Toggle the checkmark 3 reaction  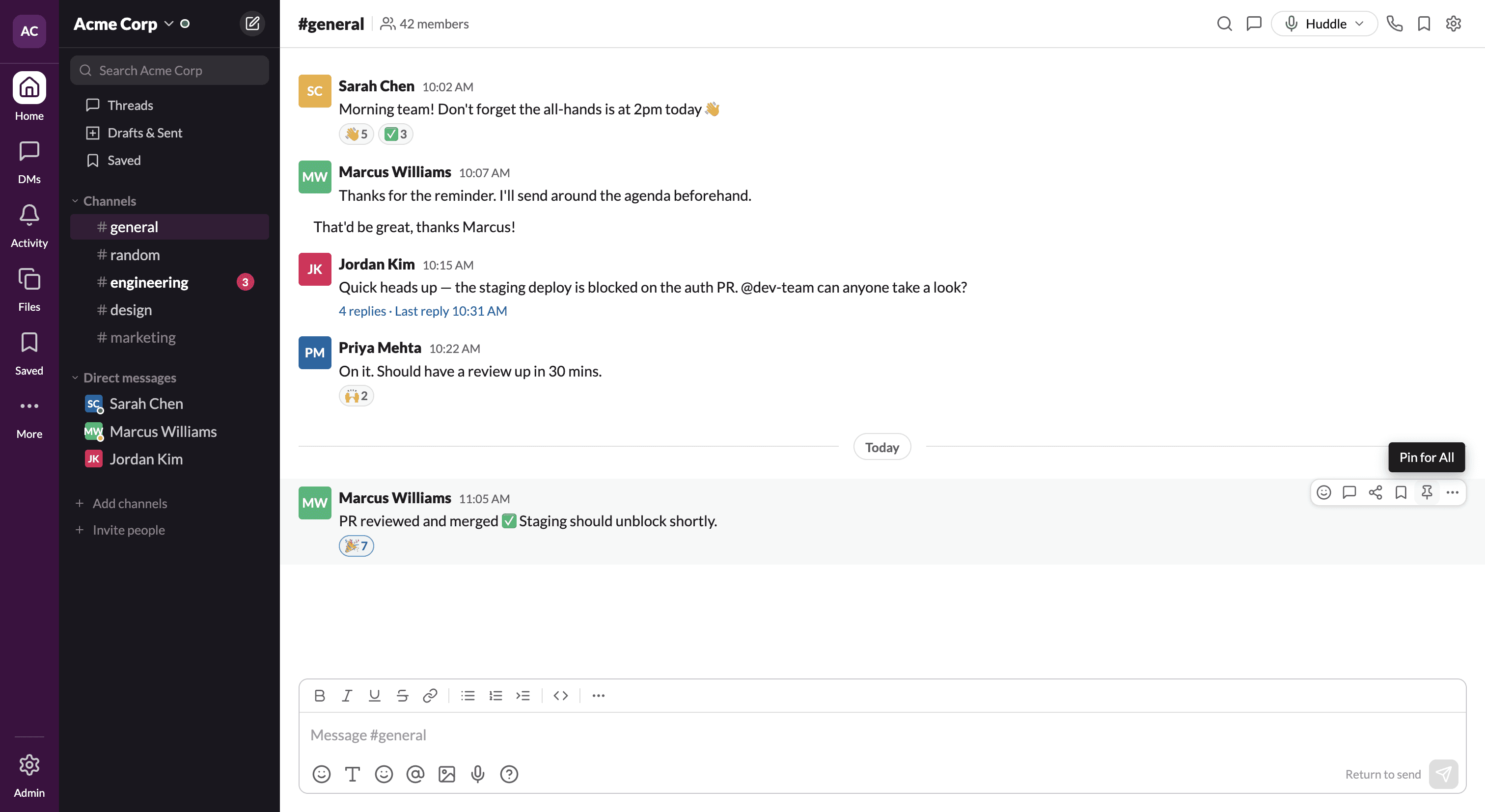pos(396,135)
